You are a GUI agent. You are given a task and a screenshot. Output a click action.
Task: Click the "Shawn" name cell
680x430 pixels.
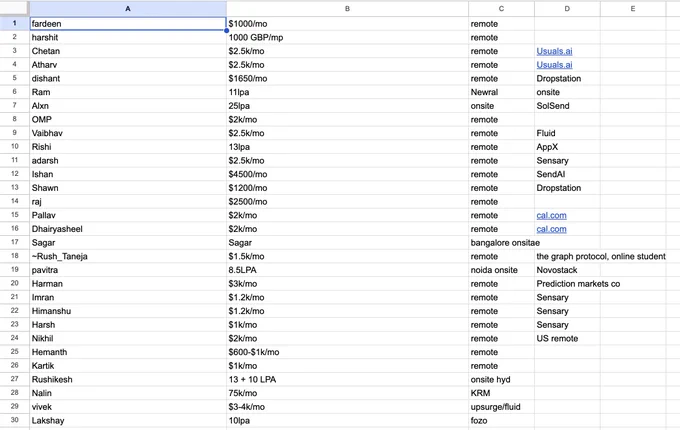tap(128, 188)
